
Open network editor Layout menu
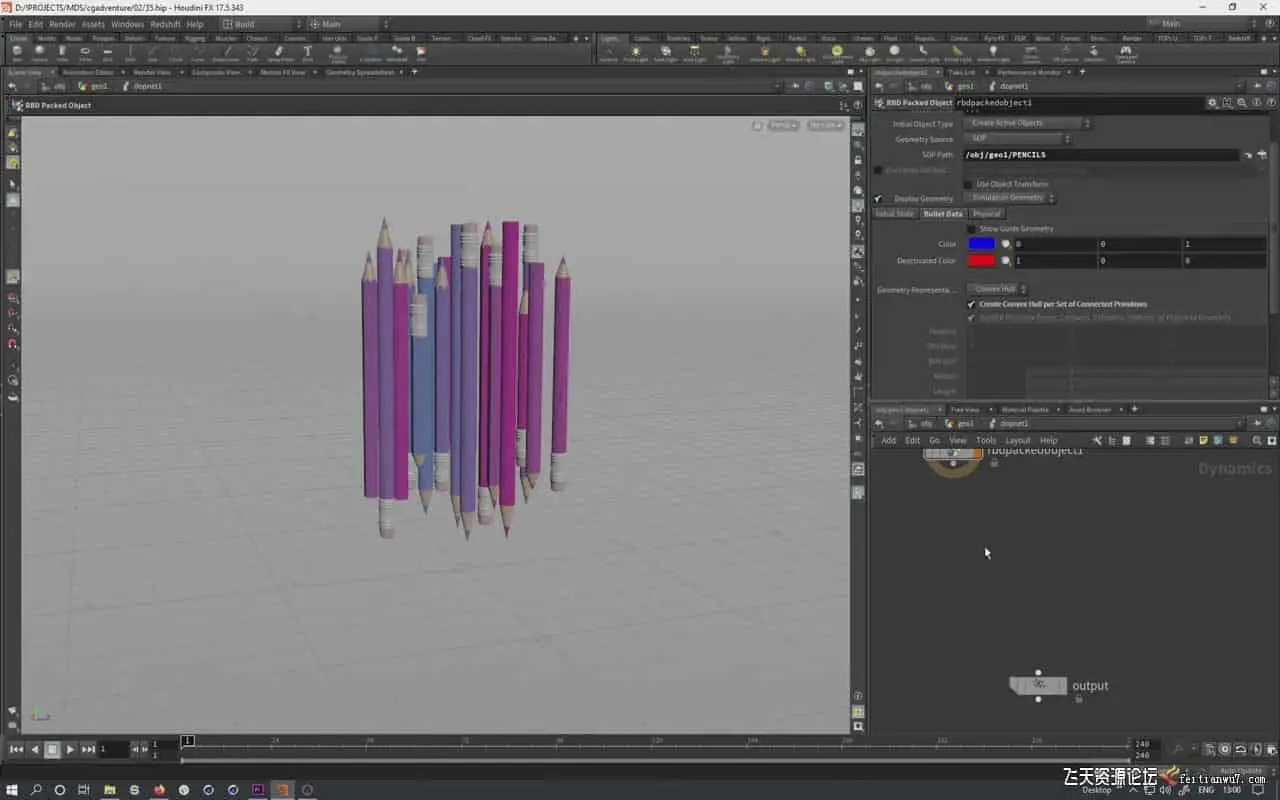tap(1017, 441)
